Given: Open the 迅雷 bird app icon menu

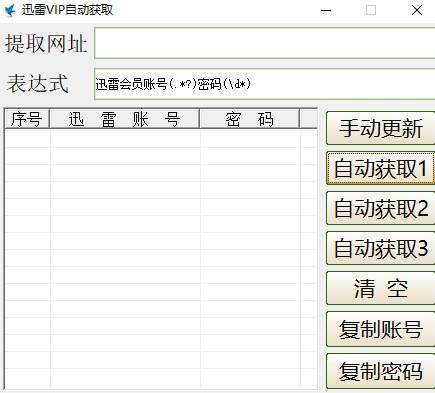Looking at the screenshot, I should coord(10,10).
